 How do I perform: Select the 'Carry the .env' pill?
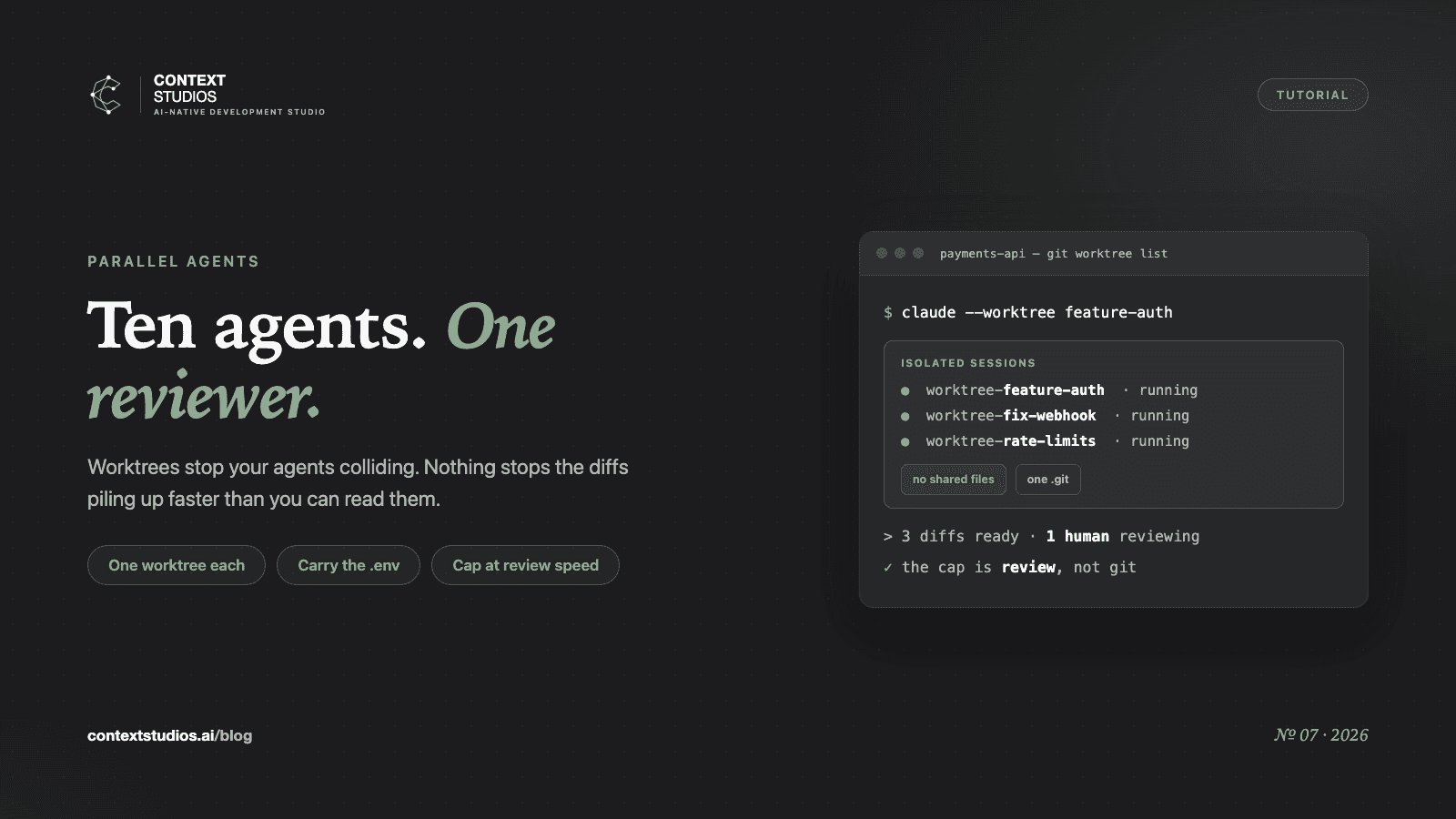click(x=349, y=565)
